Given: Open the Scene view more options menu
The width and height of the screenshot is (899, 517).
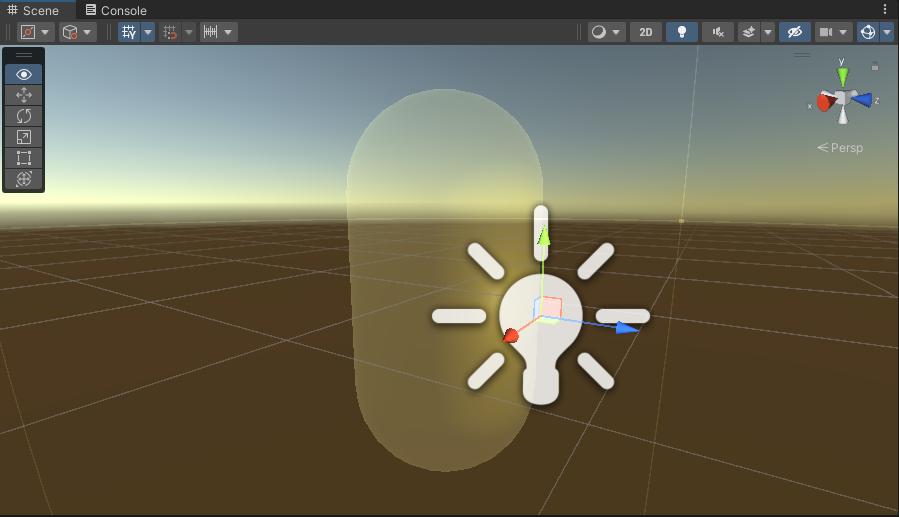Looking at the screenshot, I should coord(885,9).
